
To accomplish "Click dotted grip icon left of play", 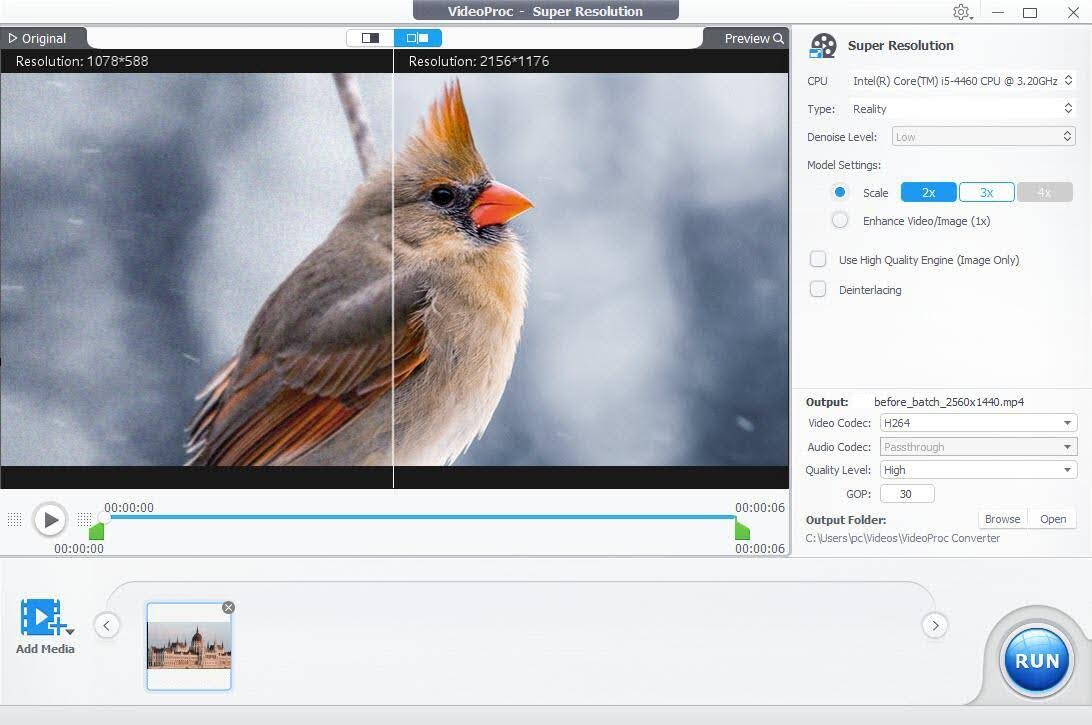I will (x=15, y=520).
